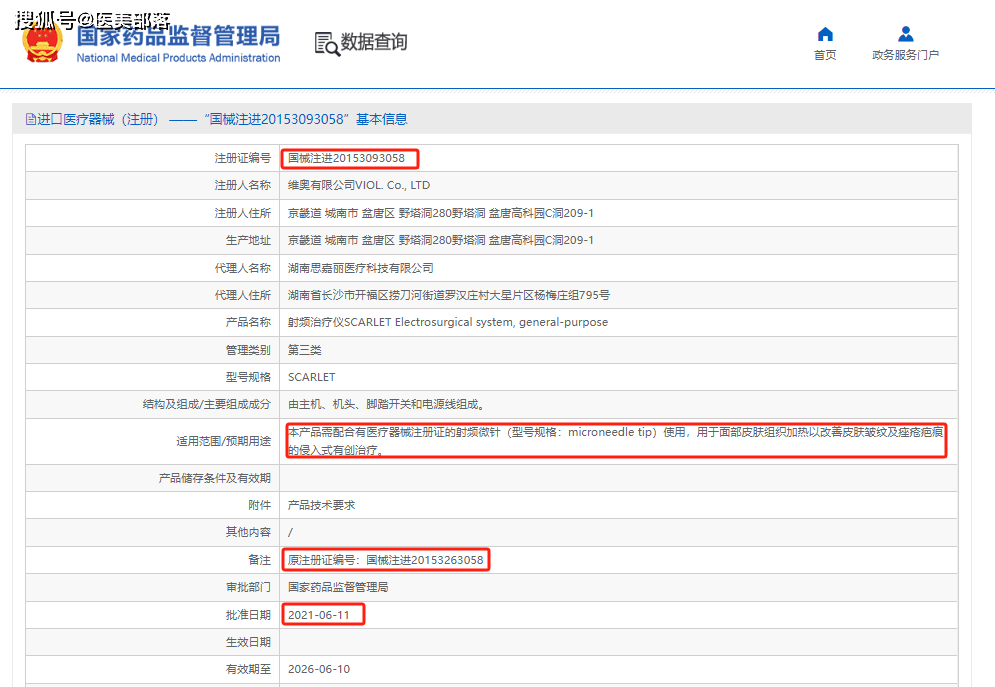The width and height of the screenshot is (995, 687).
Task: Click agent name 湖南思嘉丽医疗科技有限公司
Action: [361, 268]
